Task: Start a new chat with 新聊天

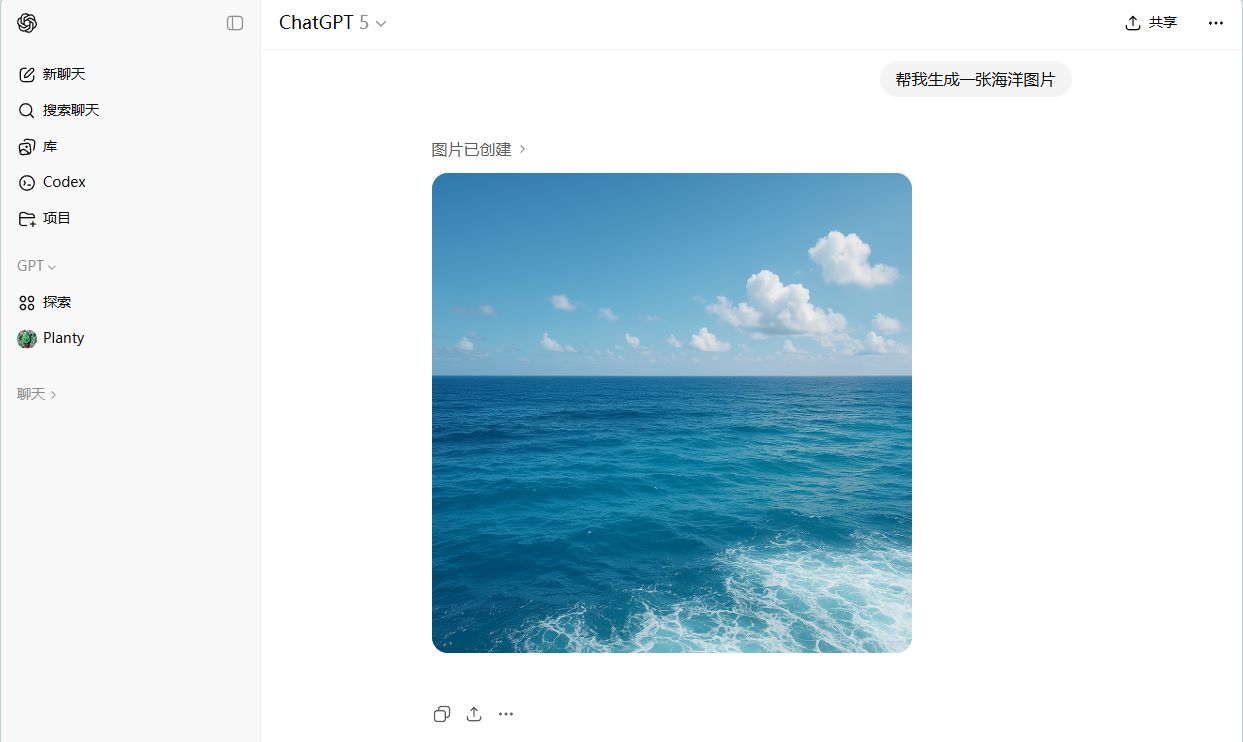Action: 130,74
